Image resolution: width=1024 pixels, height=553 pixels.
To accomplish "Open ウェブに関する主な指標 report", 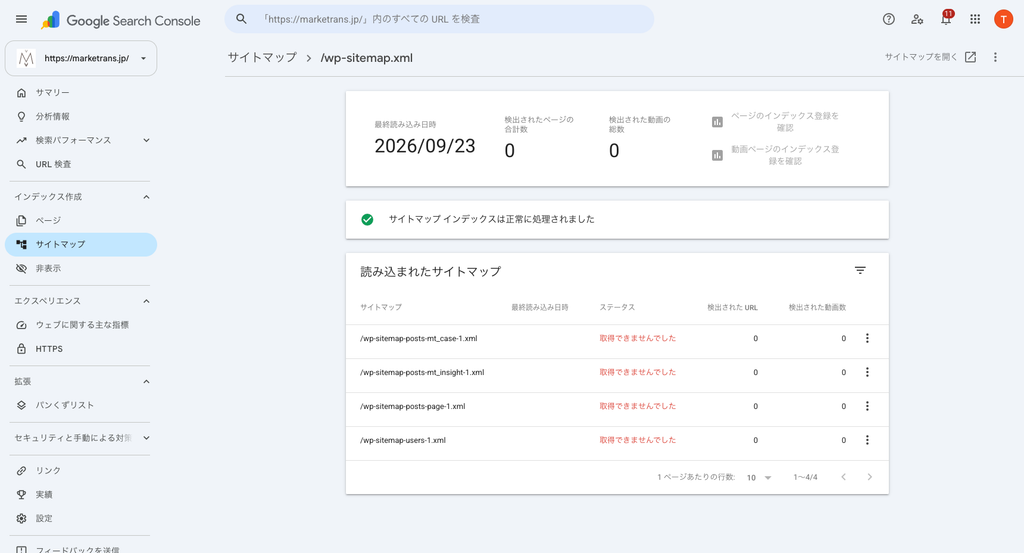I will (x=81, y=324).
